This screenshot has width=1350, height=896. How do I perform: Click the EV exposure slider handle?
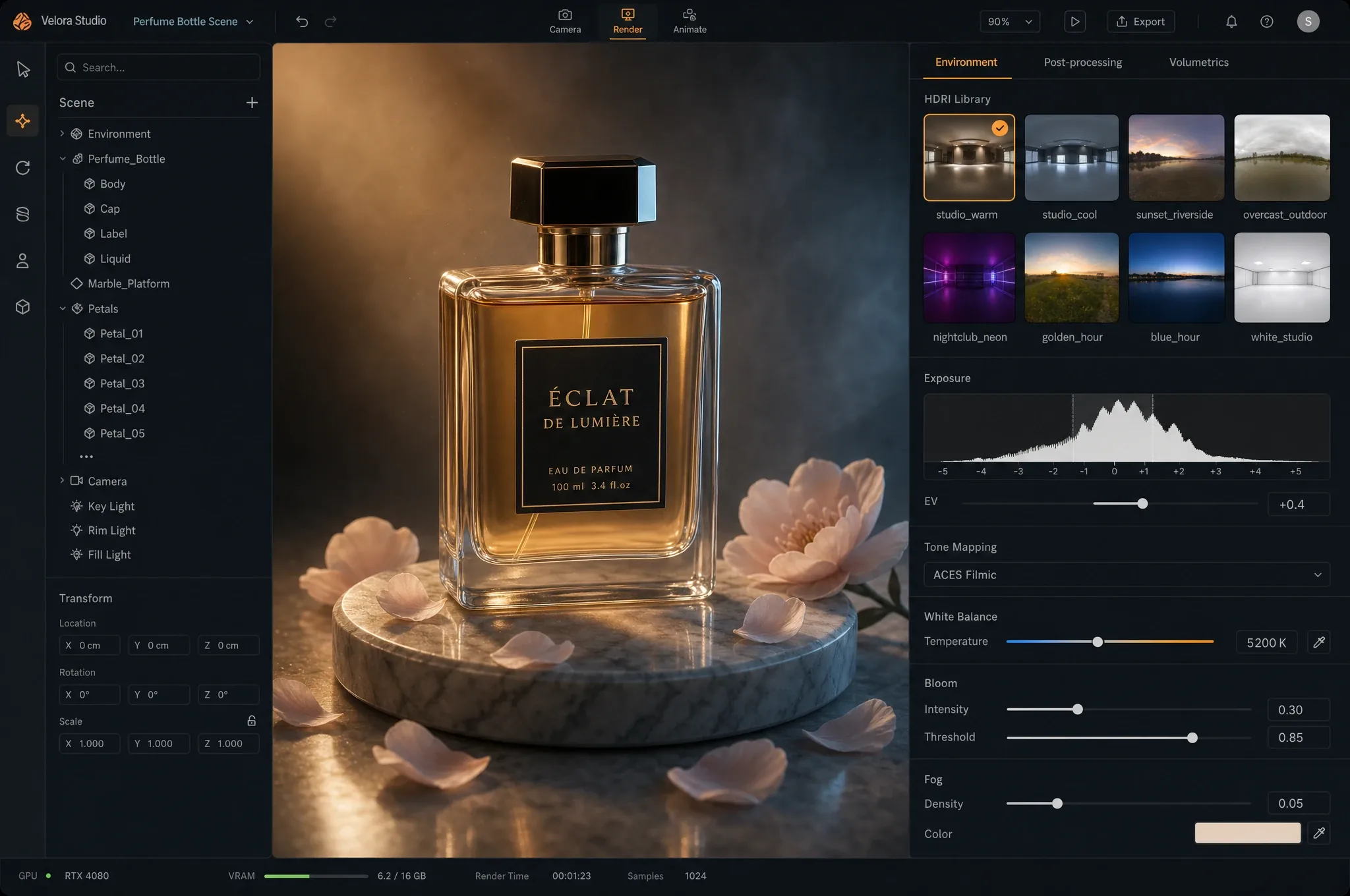(x=1142, y=503)
